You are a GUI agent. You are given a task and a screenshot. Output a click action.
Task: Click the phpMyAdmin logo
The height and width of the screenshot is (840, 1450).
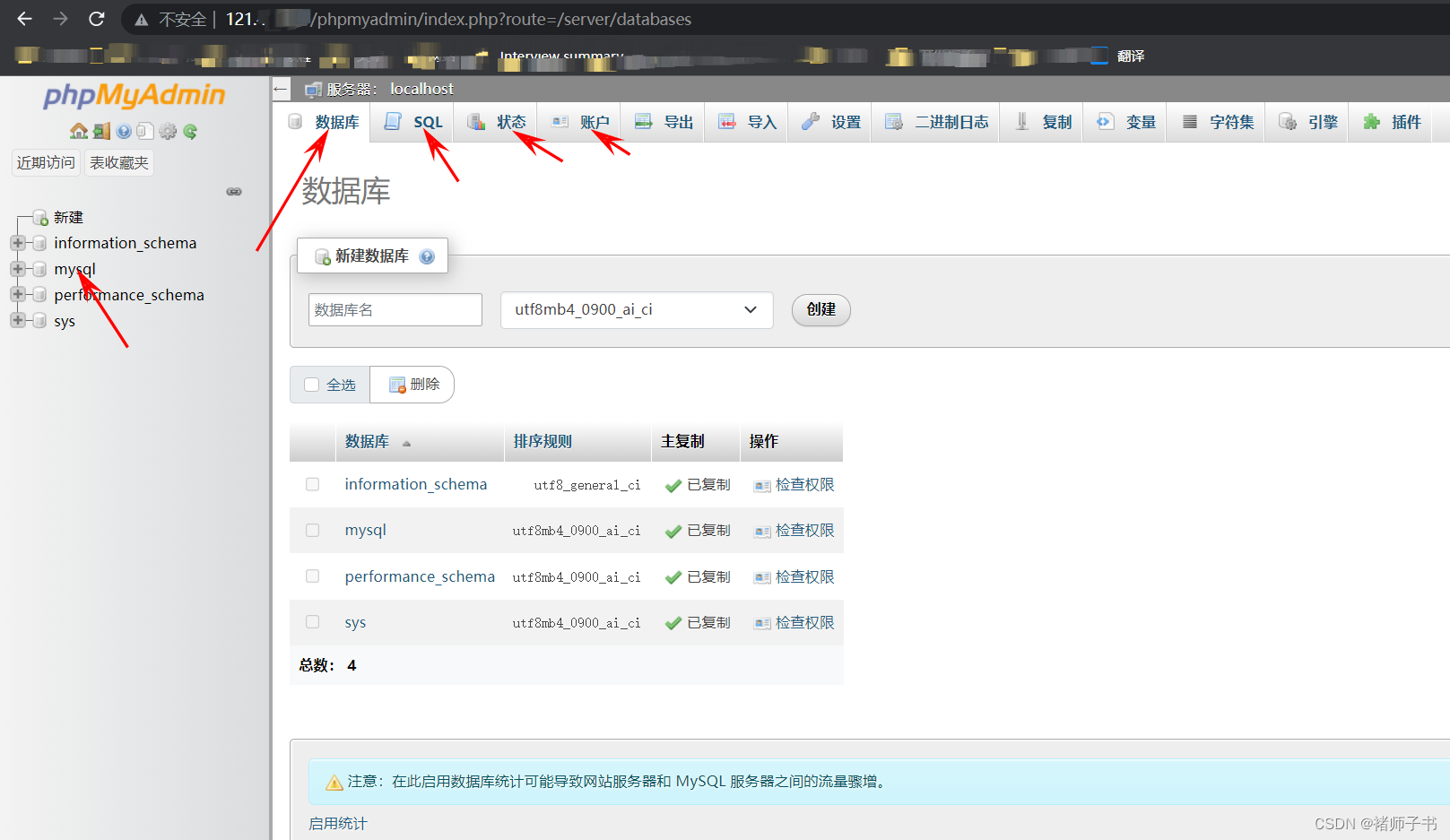click(135, 95)
